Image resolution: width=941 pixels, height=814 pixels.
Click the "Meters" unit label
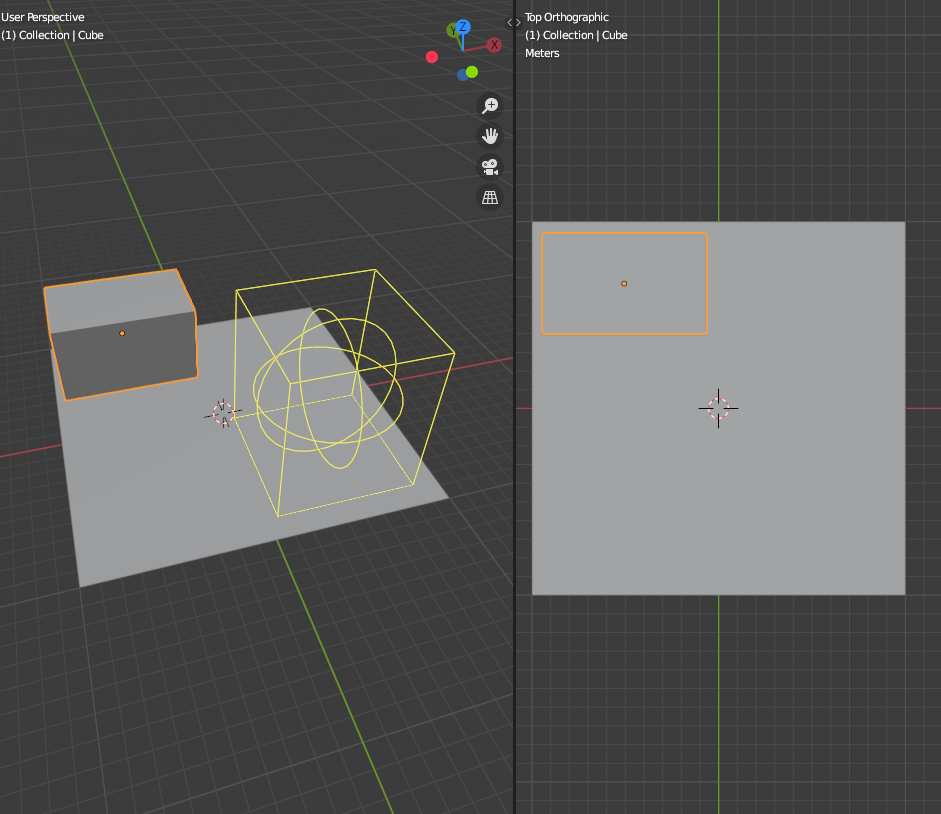[x=542, y=53]
